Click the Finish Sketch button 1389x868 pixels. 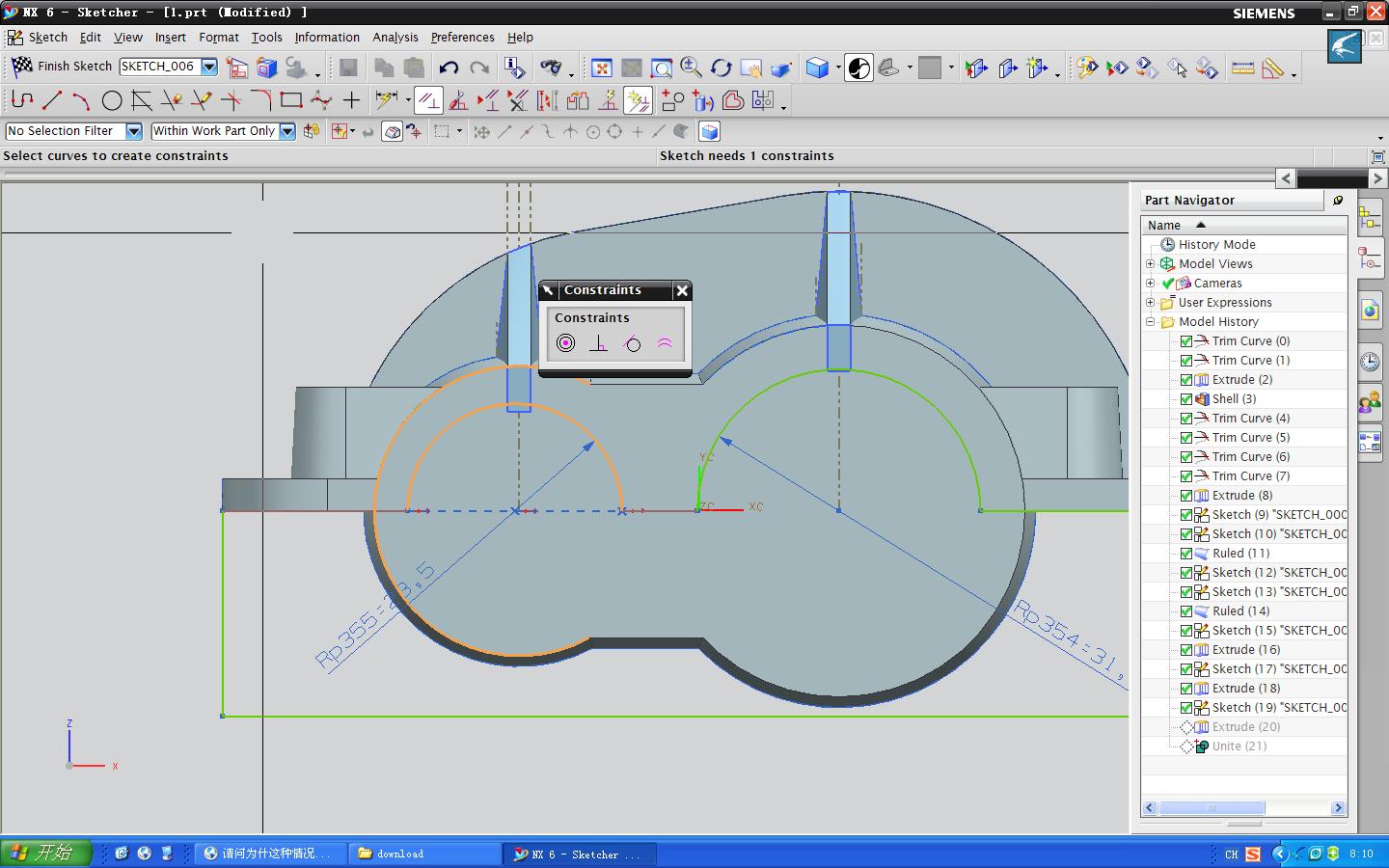pos(62,67)
